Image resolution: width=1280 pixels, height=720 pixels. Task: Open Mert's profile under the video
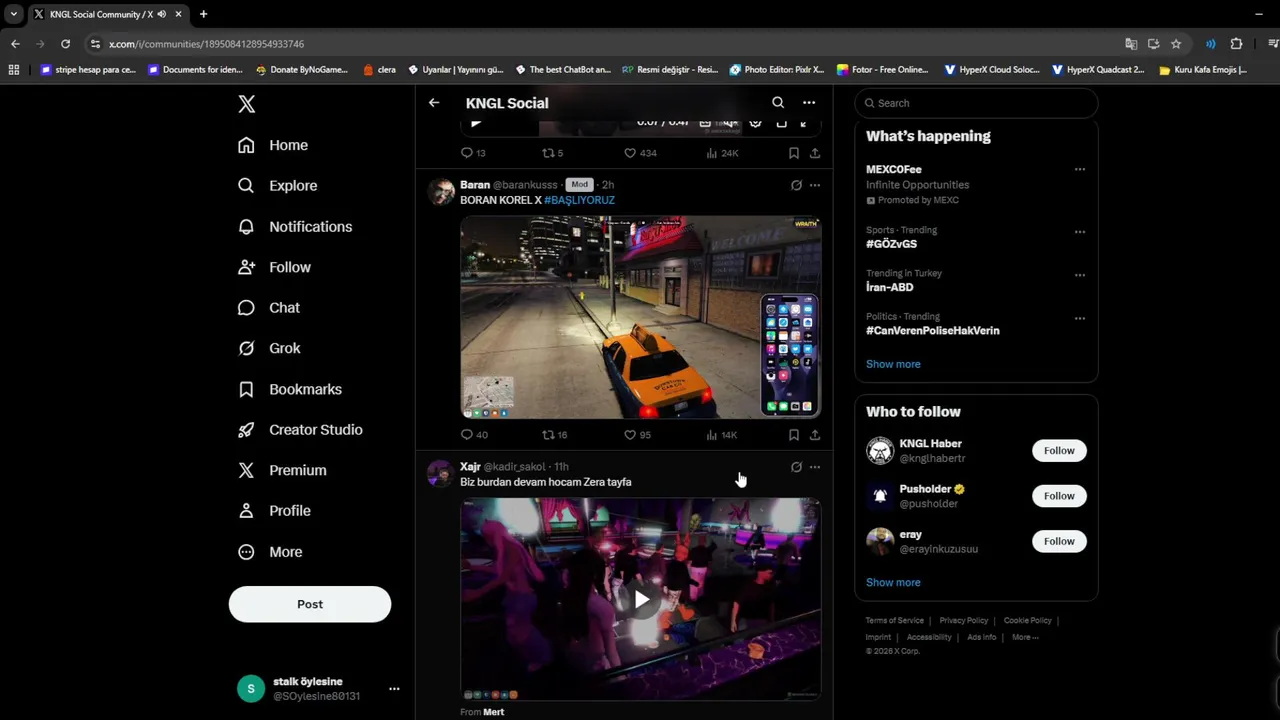(x=494, y=712)
